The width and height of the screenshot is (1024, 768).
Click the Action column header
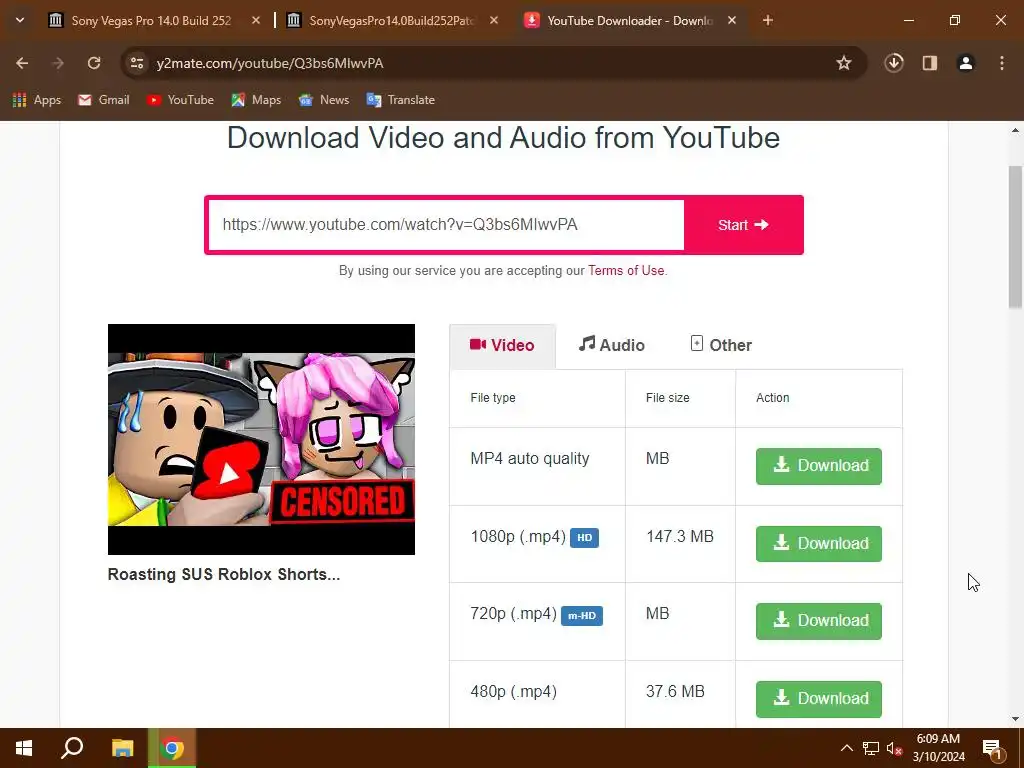tap(773, 398)
